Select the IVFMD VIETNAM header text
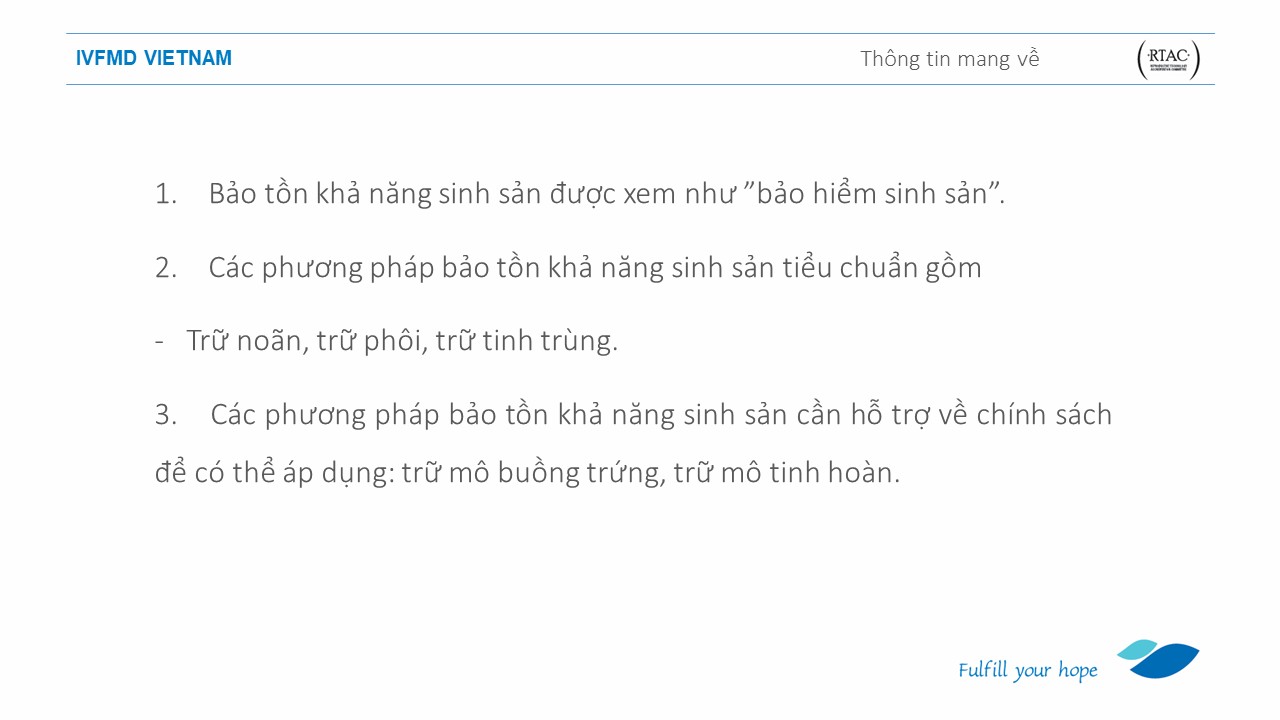Viewport: 1280px width, 720px height. (x=154, y=58)
